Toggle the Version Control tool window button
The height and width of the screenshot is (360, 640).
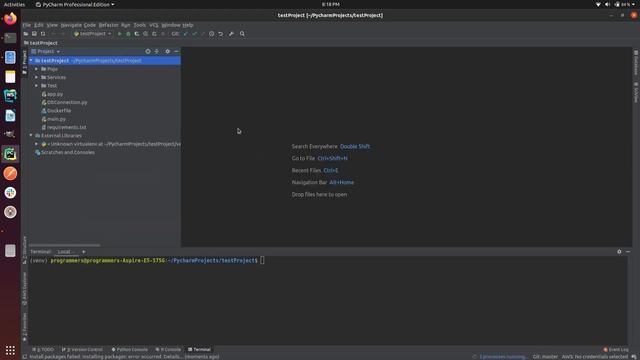[x=82, y=349]
